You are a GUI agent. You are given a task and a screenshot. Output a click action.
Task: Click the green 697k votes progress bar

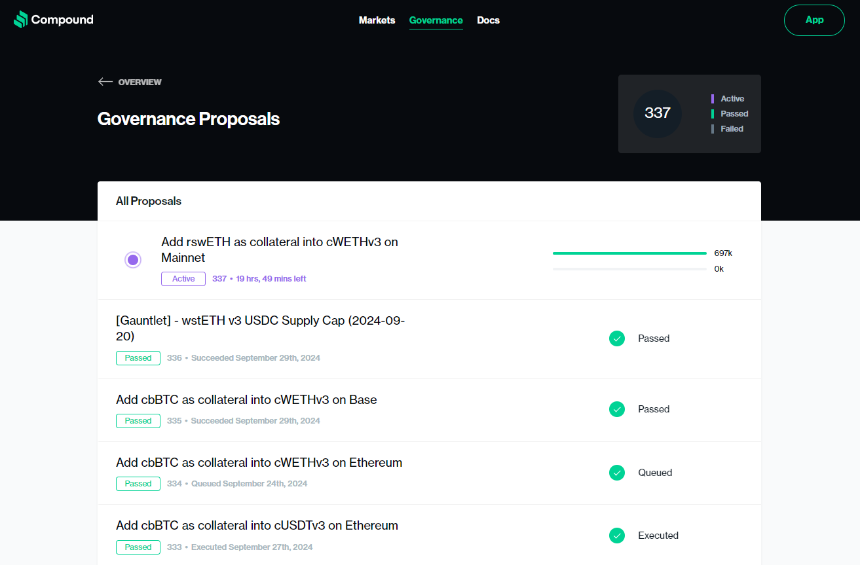pyautogui.click(x=630, y=253)
